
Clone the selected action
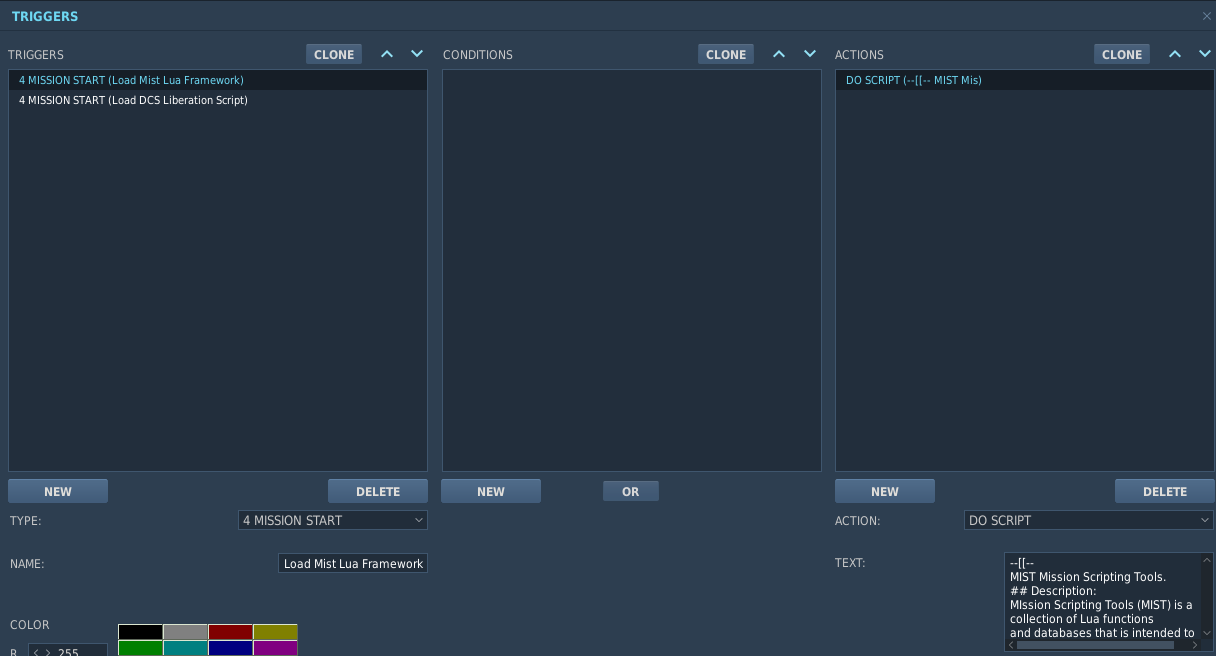[1121, 54]
